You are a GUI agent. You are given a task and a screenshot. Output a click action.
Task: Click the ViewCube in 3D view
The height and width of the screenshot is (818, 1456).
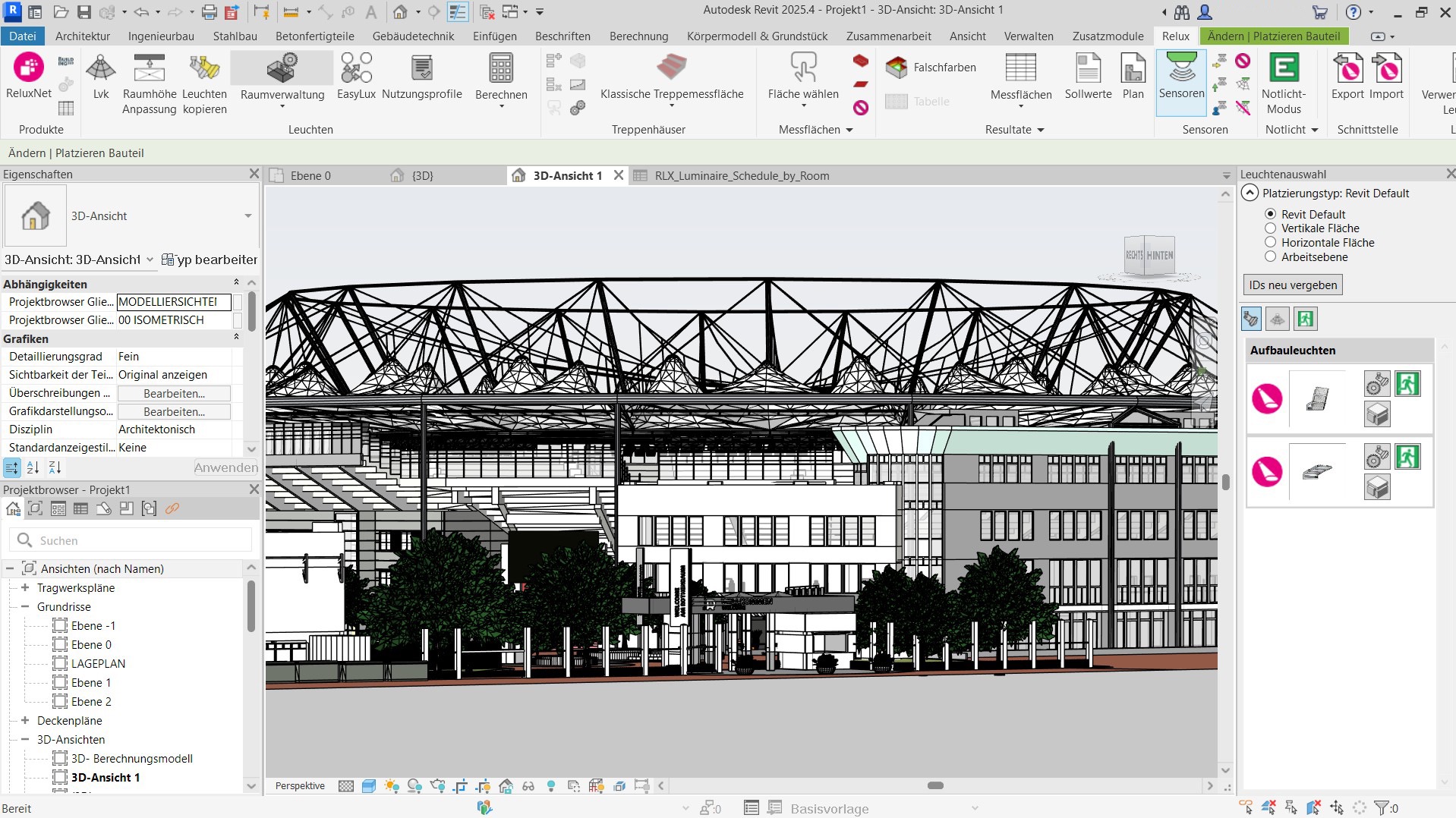pyautogui.click(x=1150, y=256)
